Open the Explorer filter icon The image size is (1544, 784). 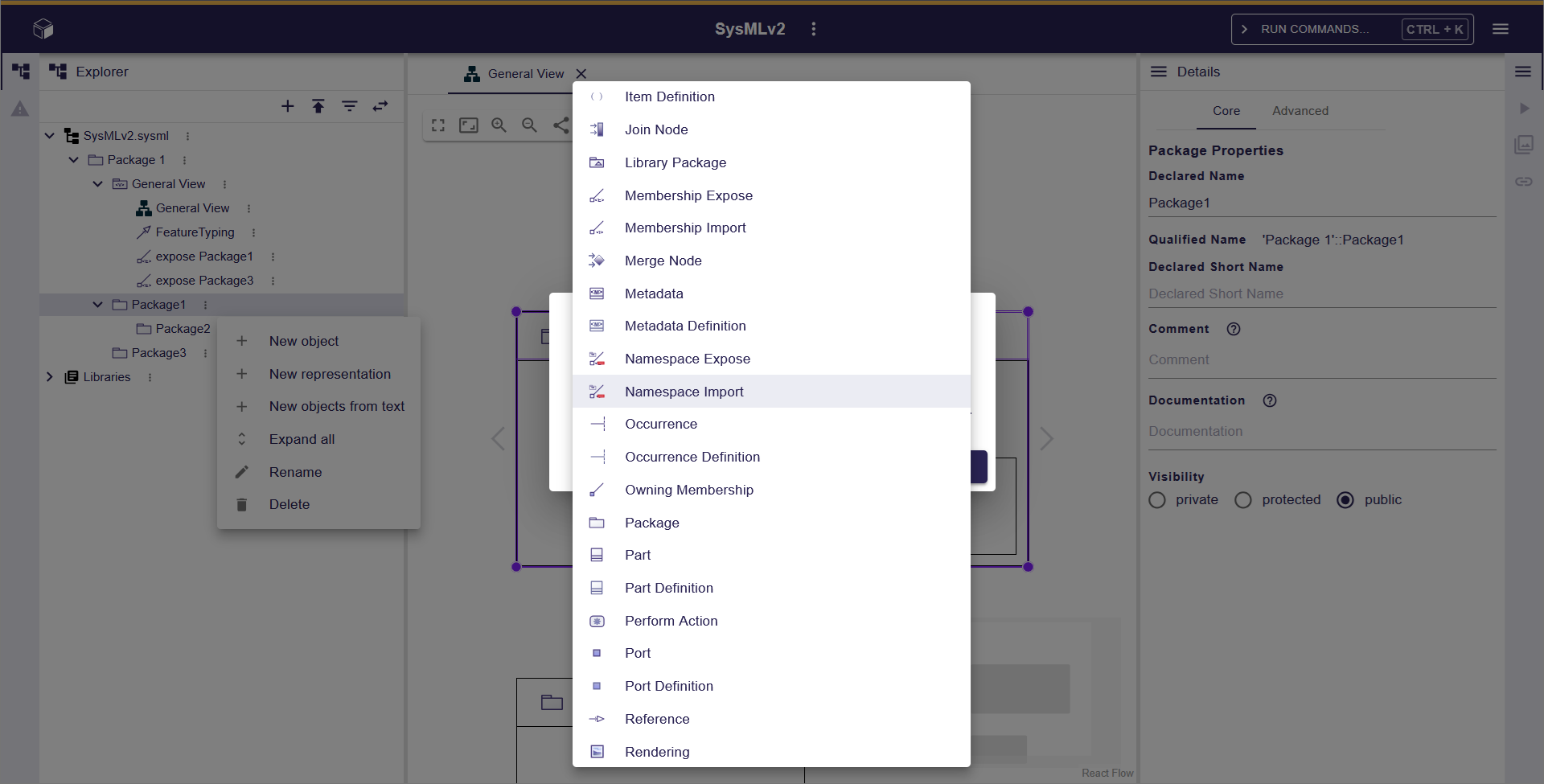point(350,106)
